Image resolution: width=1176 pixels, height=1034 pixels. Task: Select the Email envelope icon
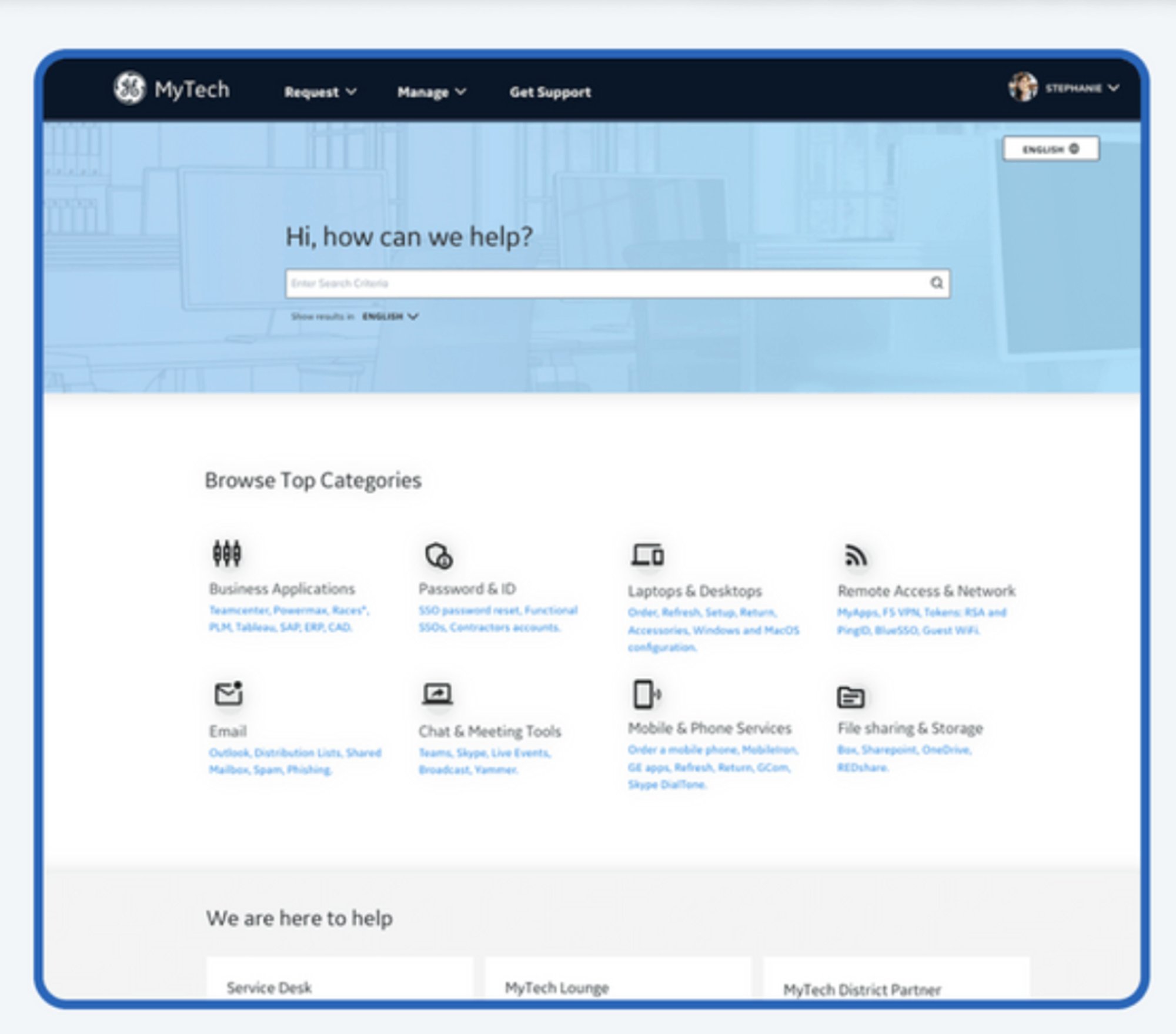(x=229, y=694)
